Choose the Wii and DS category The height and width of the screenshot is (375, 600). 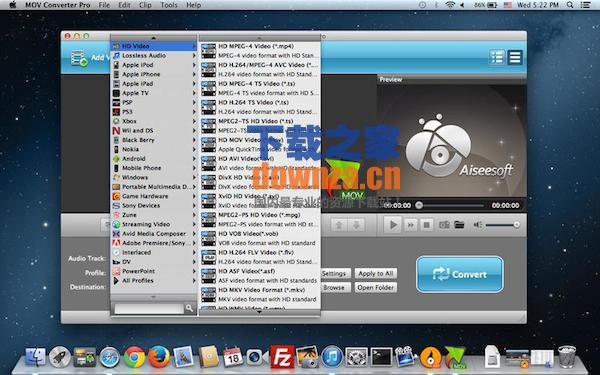[x=154, y=130]
